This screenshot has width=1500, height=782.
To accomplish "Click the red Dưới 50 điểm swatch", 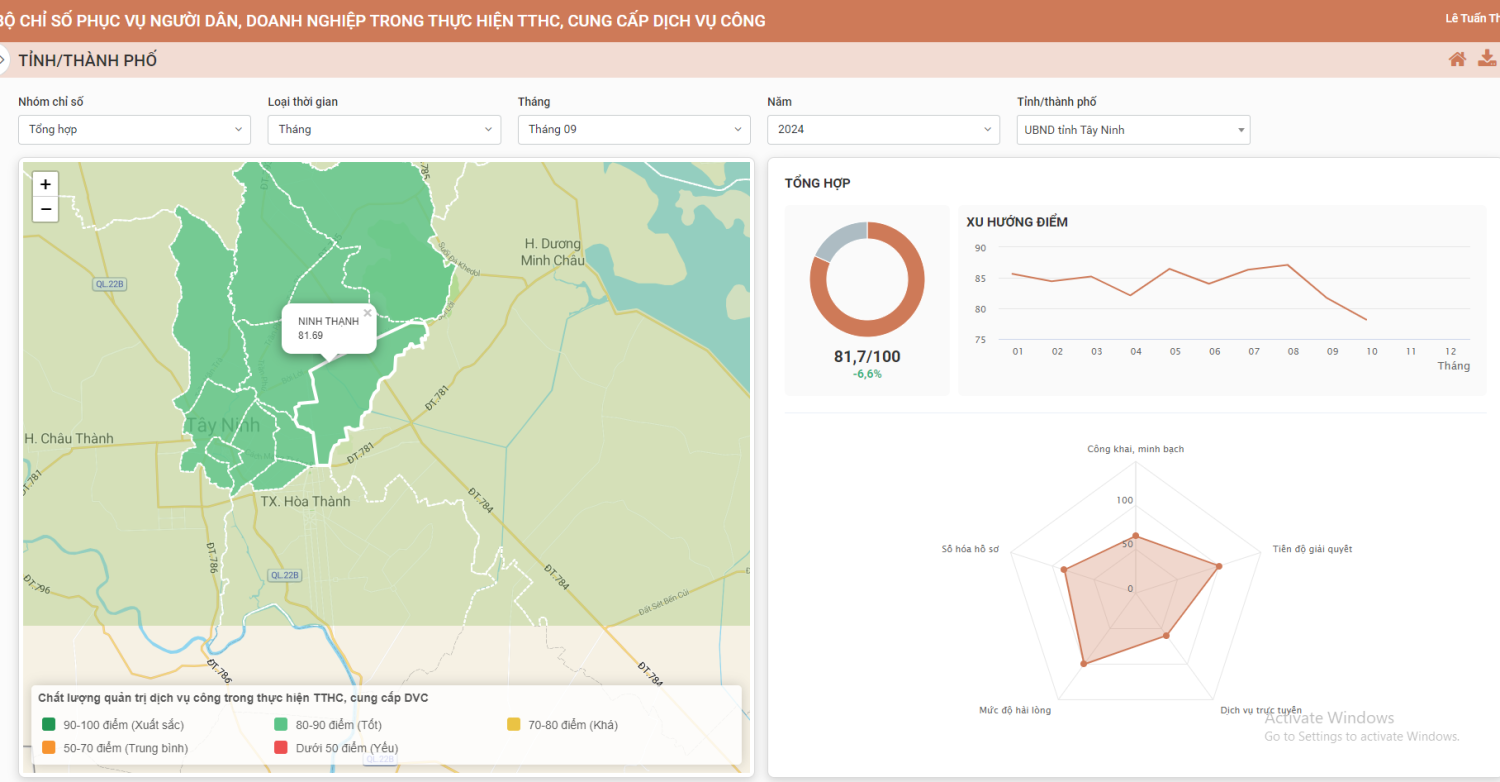I will point(281,747).
